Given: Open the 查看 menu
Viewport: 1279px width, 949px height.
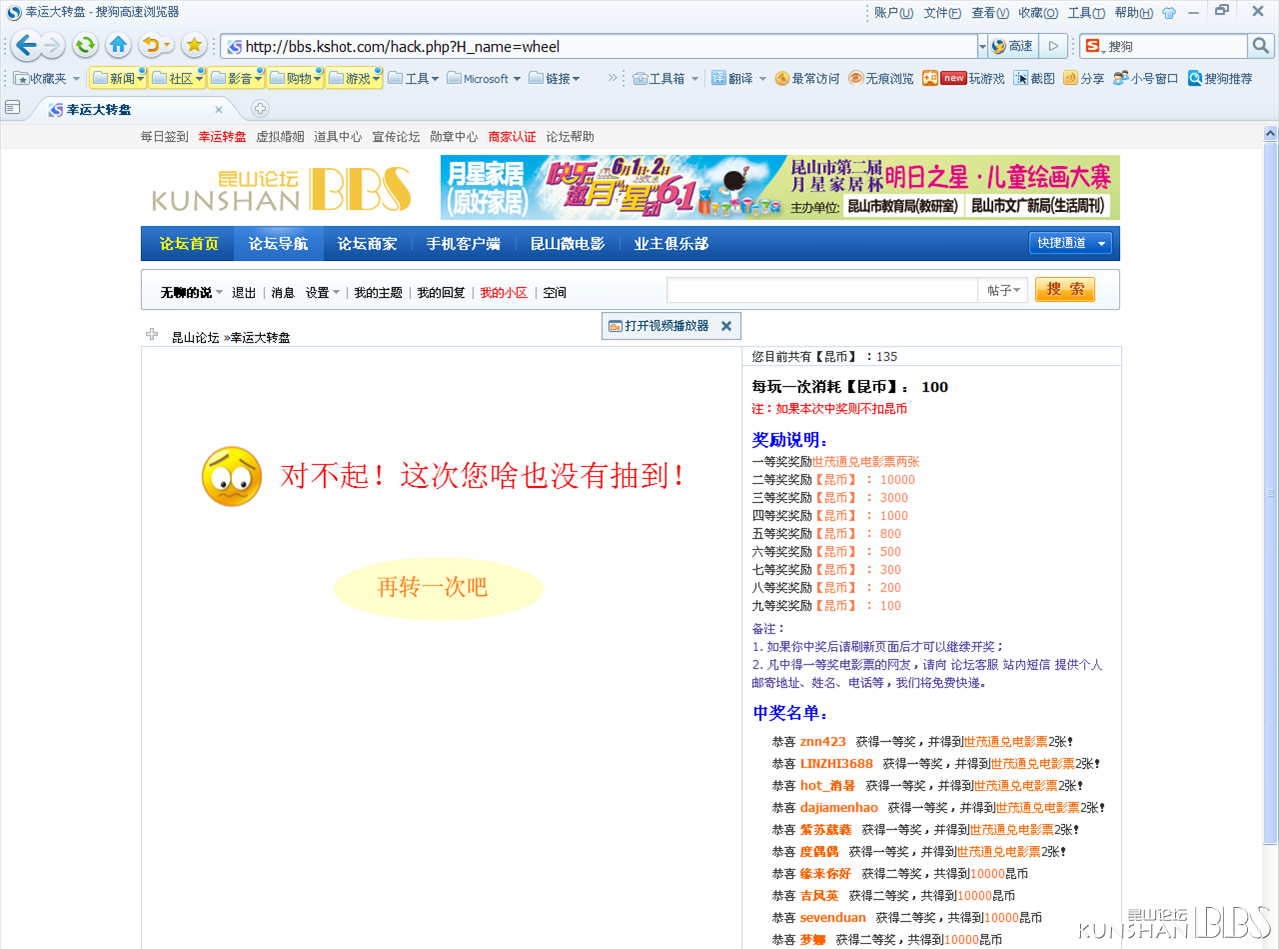Looking at the screenshot, I should point(990,13).
